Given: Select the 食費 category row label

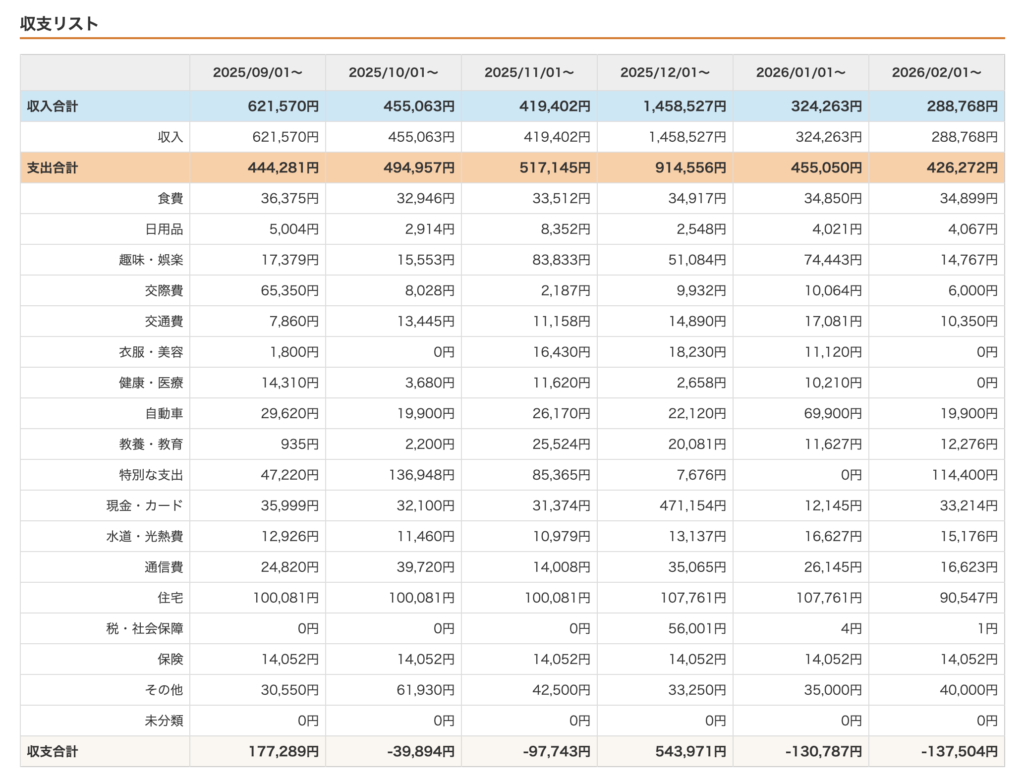Looking at the screenshot, I should pos(170,199).
